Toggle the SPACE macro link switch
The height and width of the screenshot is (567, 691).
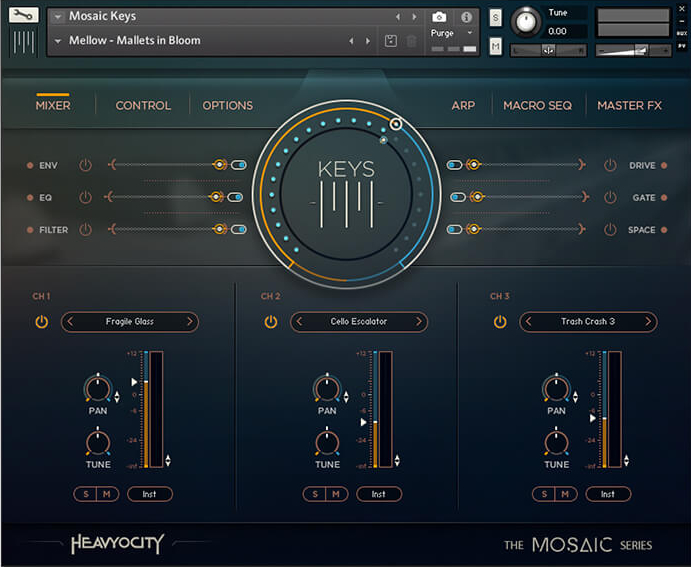tap(454, 229)
